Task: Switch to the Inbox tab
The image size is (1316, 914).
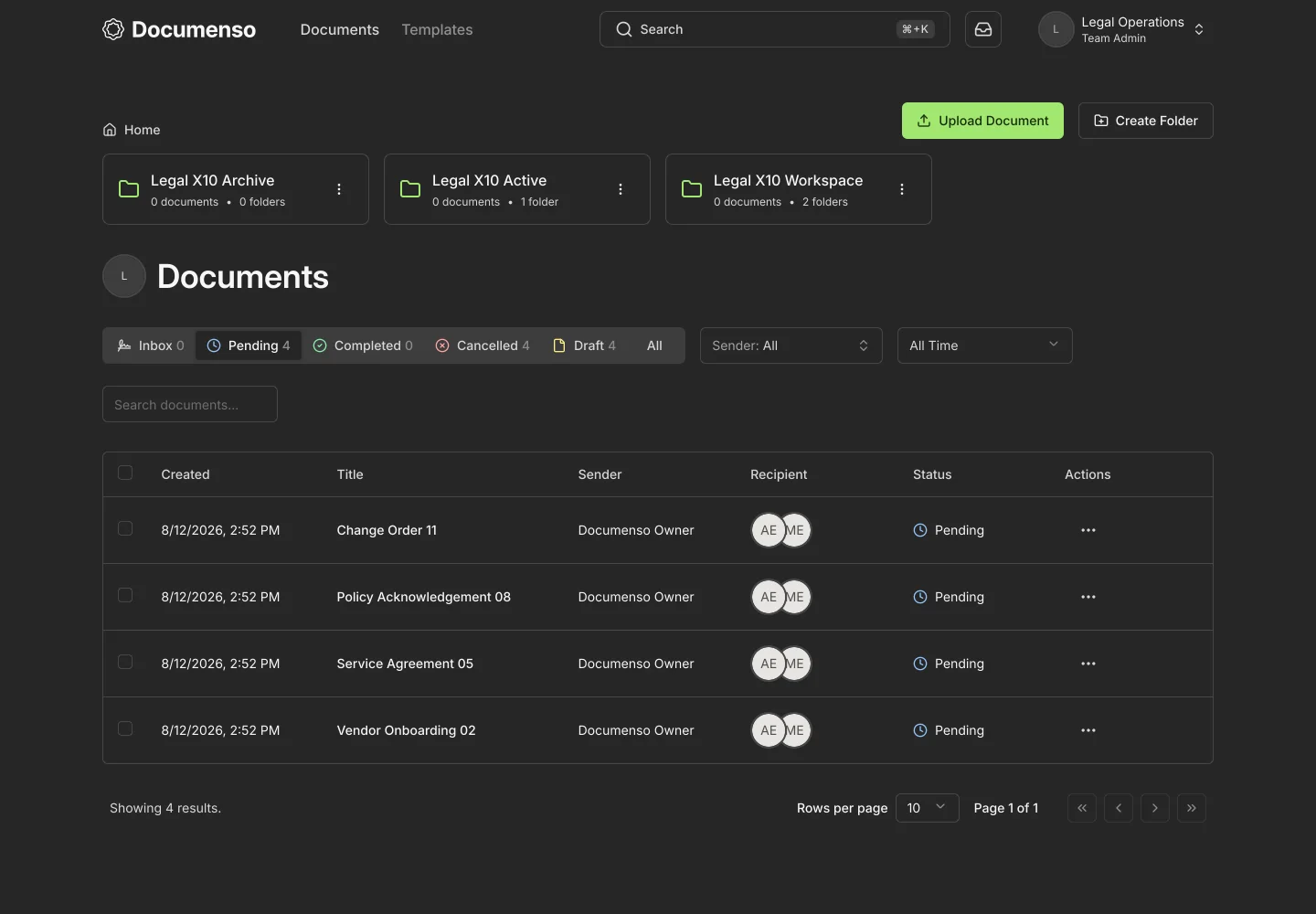Action: pos(151,345)
